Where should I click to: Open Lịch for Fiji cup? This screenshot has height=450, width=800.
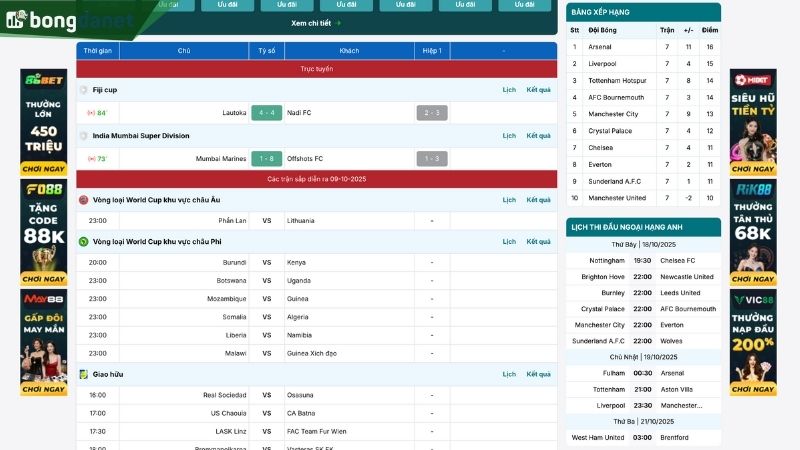tap(509, 90)
